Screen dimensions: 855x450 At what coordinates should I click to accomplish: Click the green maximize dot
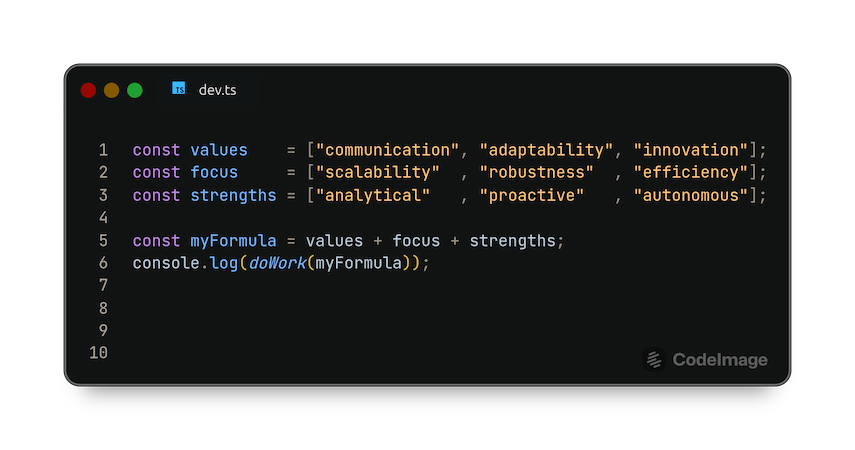click(135, 90)
